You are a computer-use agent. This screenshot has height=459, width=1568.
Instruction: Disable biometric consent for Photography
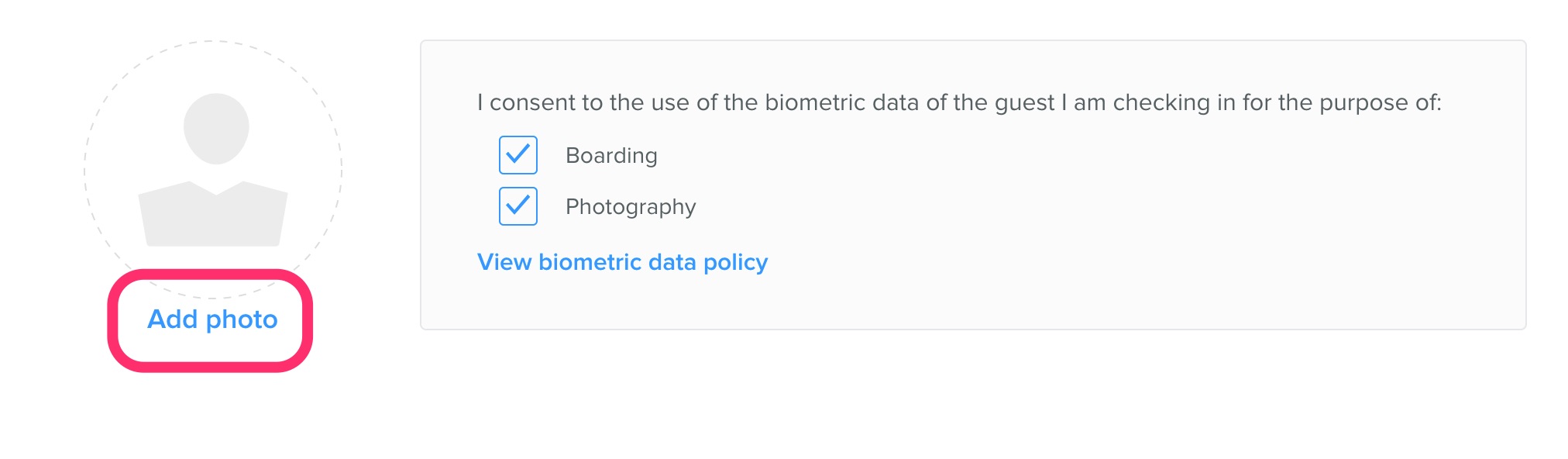pos(518,206)
